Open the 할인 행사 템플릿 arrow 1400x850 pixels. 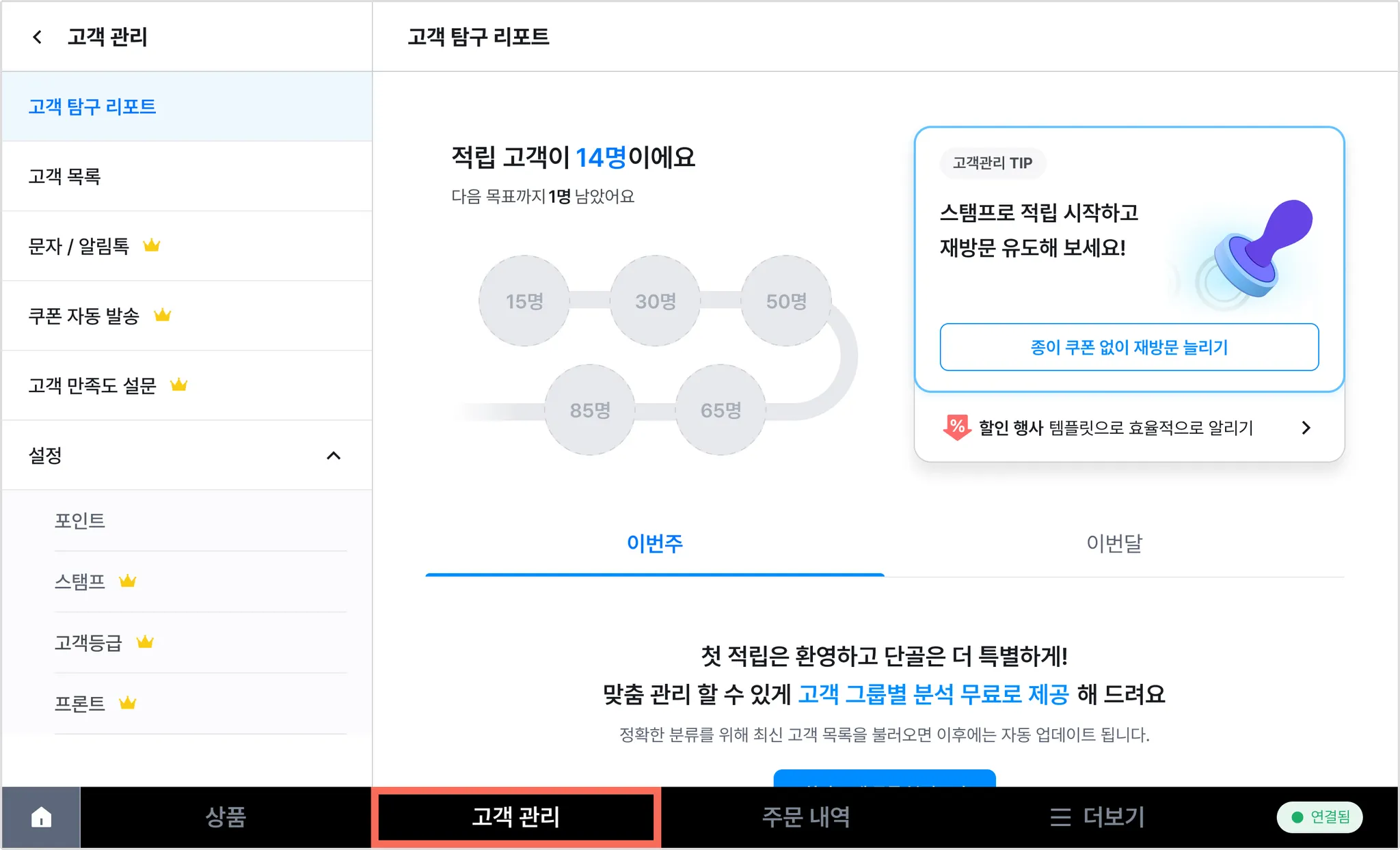[1306, 428]
